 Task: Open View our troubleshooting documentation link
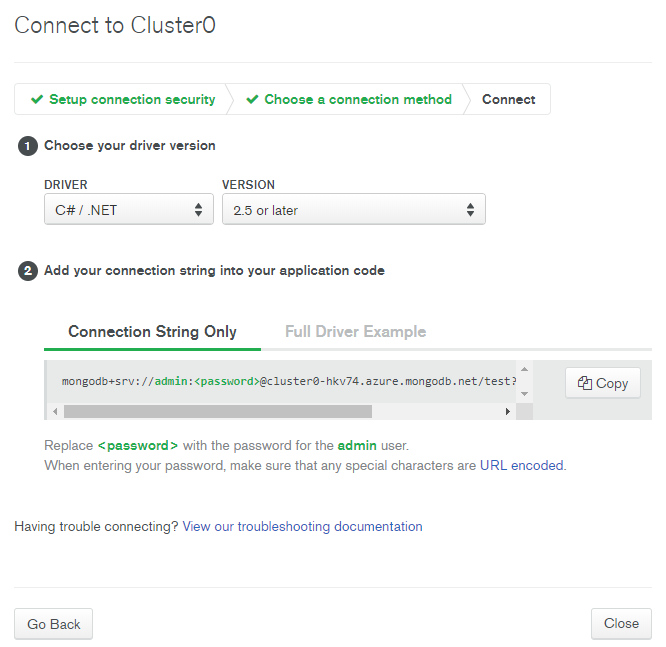[302, 526]
